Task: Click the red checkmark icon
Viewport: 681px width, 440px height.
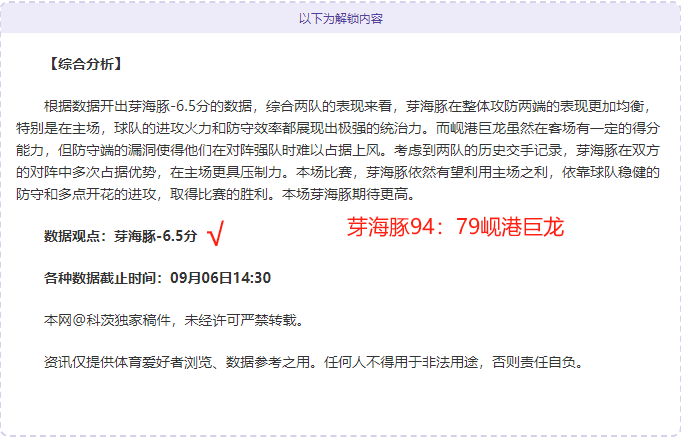Action: click(x=216, y=233)
